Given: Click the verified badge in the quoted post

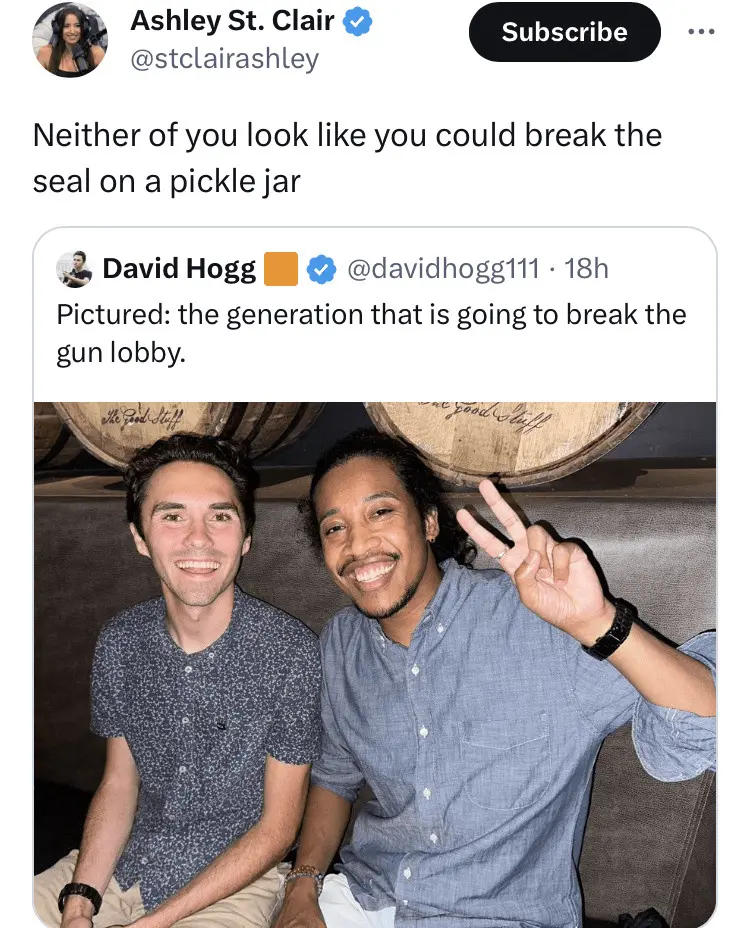Looking at the screenshot, I should (320, 268).
